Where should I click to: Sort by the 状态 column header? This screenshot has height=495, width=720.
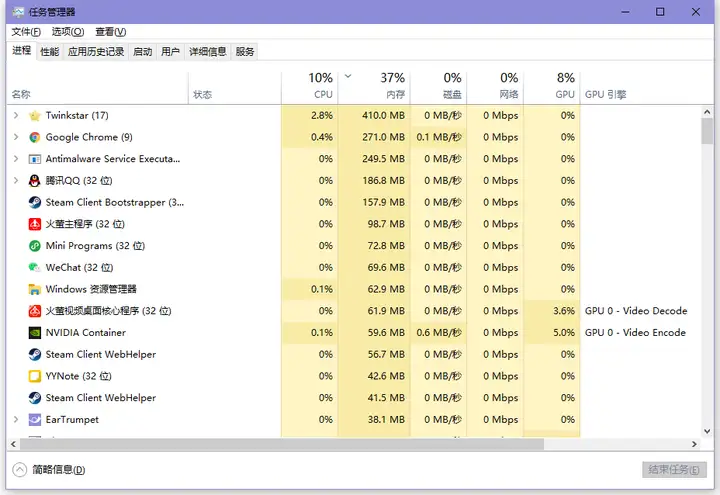(x=235, y=88)
